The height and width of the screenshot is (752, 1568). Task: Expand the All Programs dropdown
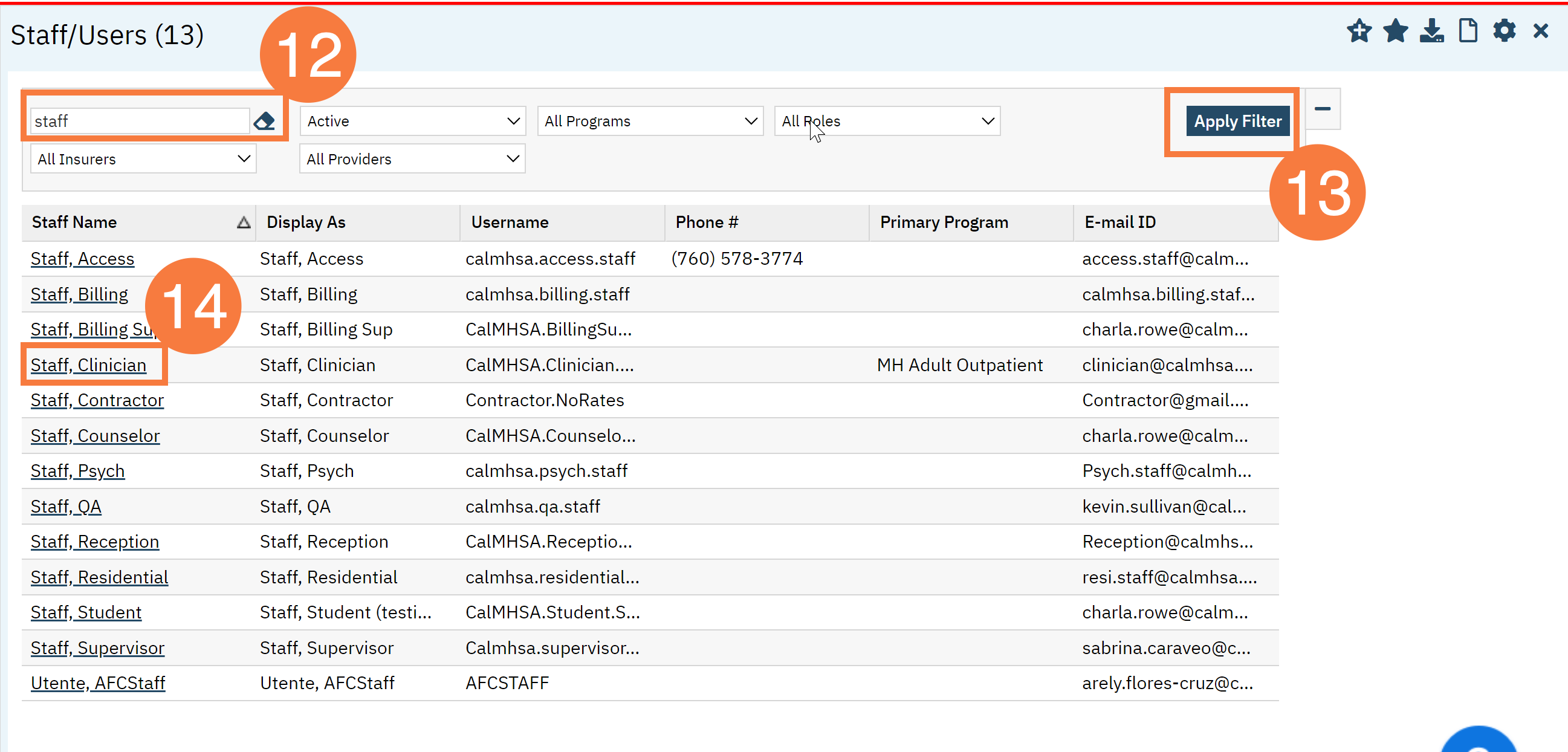pyautogui.click(x=650, y=121)
